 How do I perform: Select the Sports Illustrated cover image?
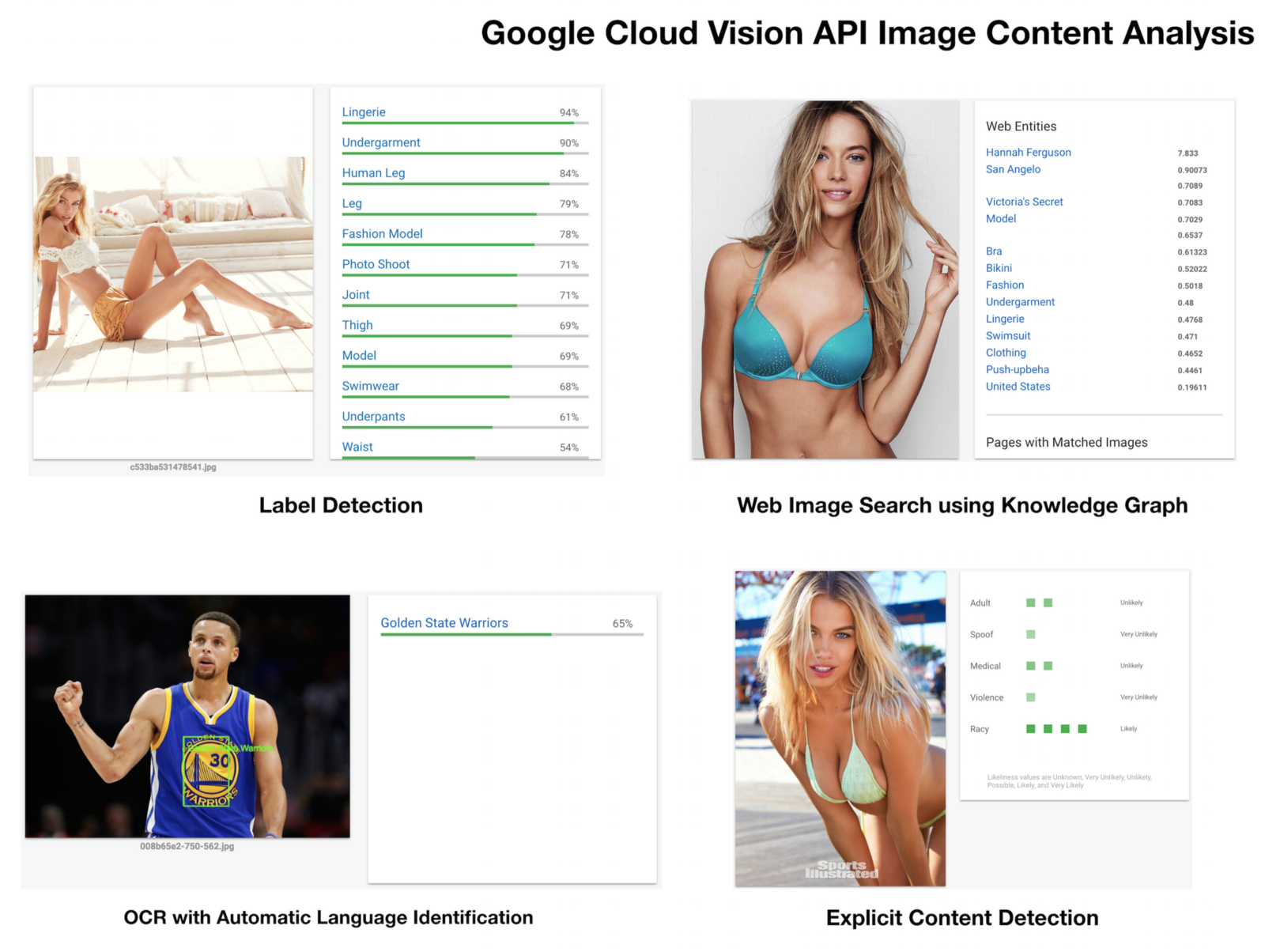pos(840,729)
